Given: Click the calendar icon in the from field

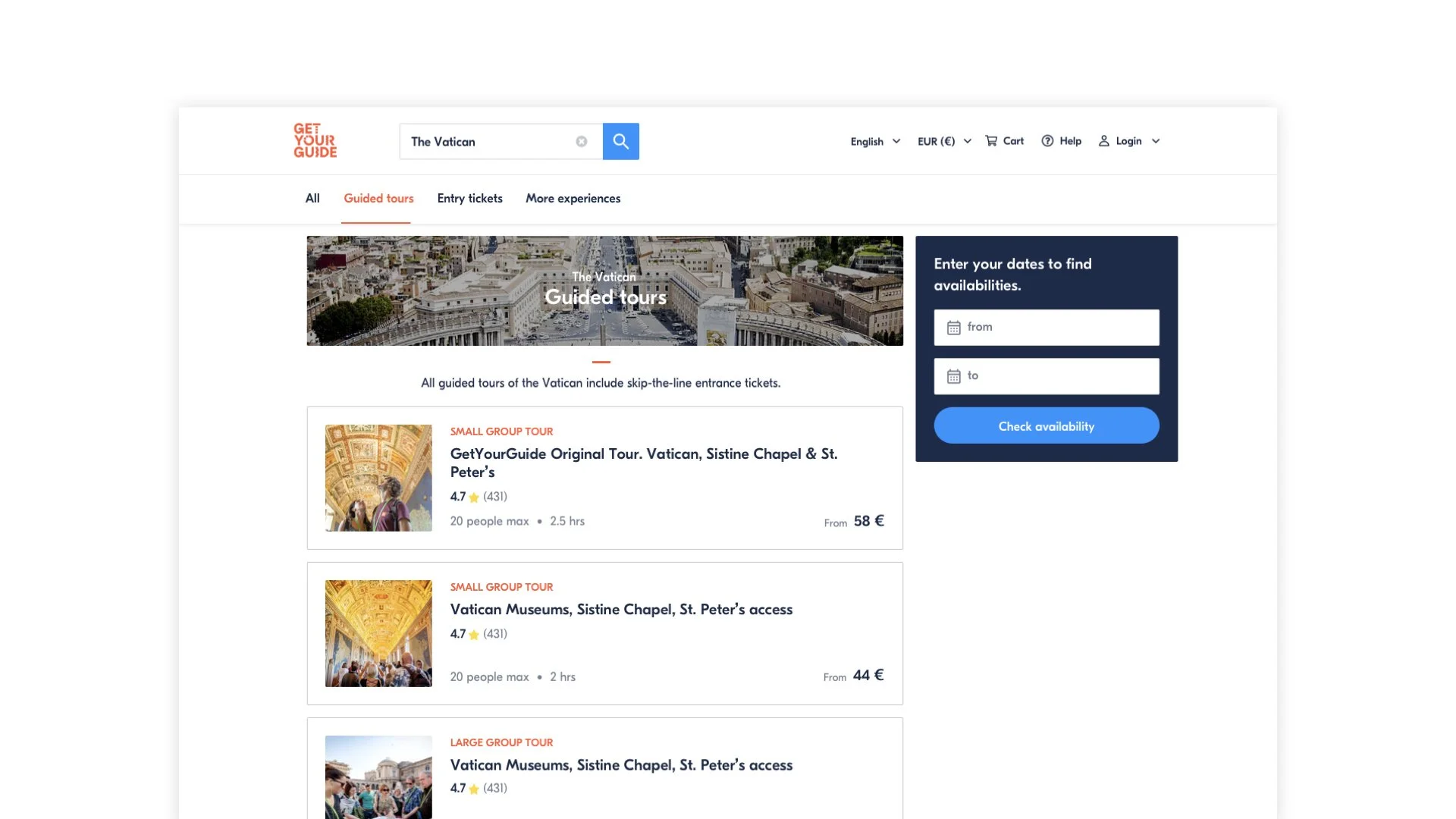Looking at the screenshot, I should (x=953, y=328).
